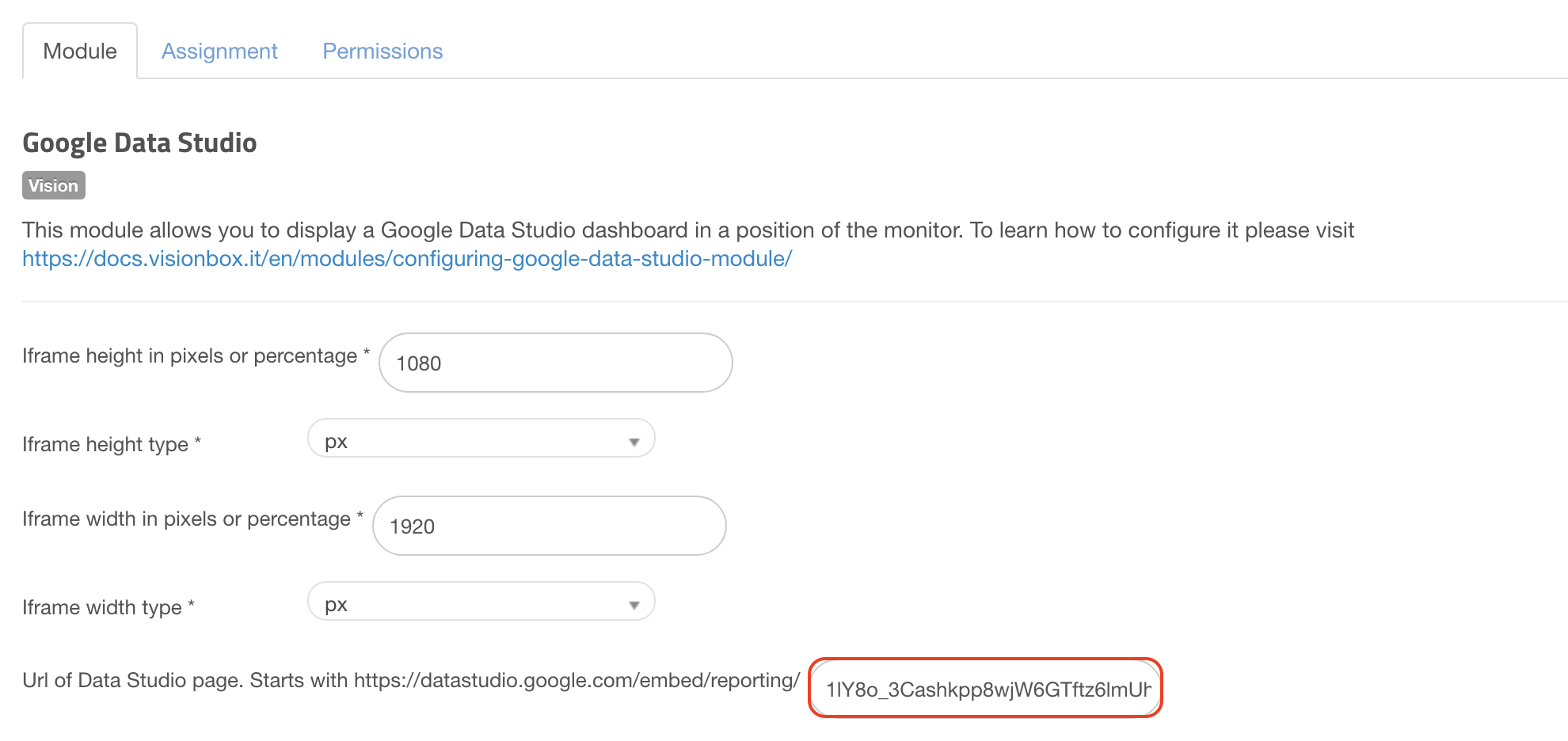Click the height type dropdown arrow
Viewport: 1568px width, 741px height.
(x=633, y=440)
